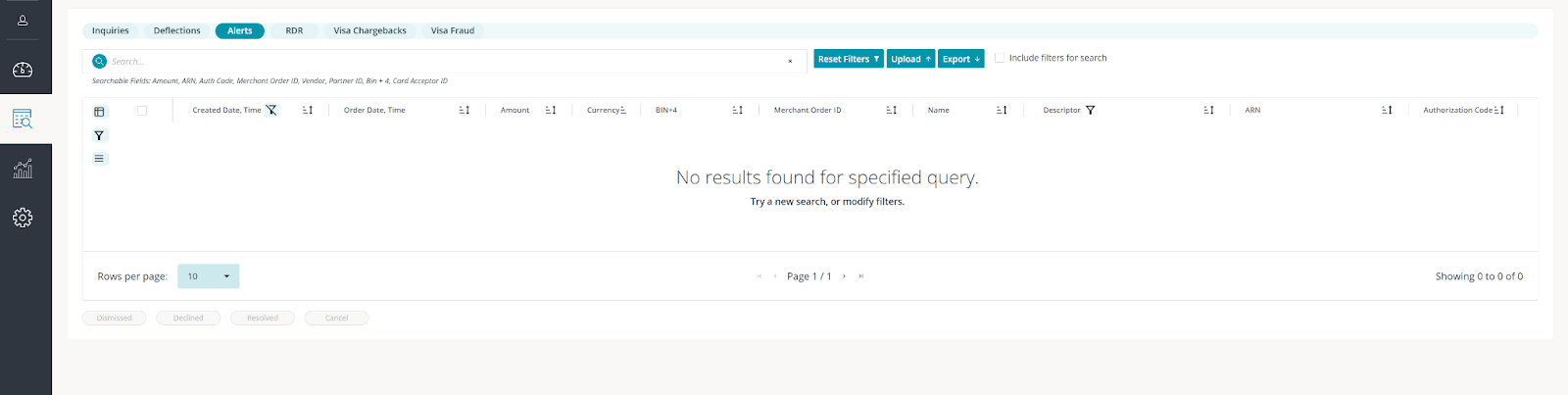Image resolution: width=1568 pixels, height=395 pixels.
Task: Go to the last page arrow
Action: point(860,276)
